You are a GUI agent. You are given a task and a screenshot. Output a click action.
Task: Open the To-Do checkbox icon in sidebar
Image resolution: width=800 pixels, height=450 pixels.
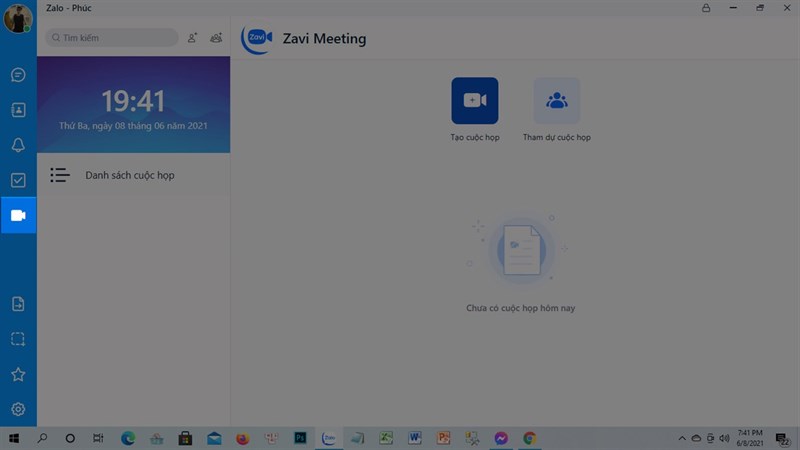pos(18,180)
